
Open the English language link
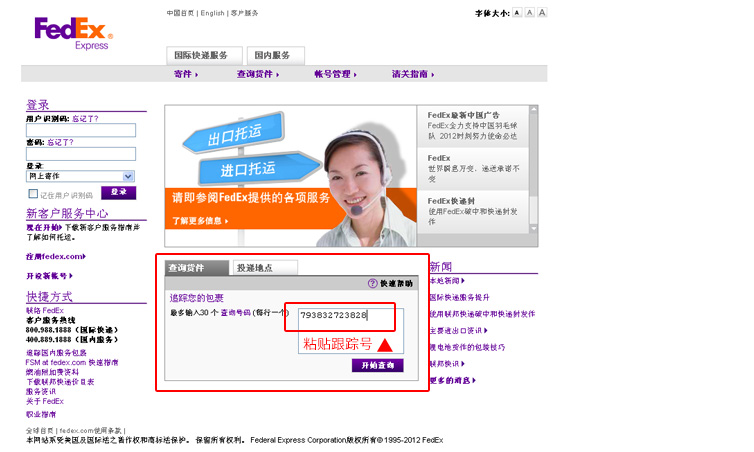click(212, 13)
